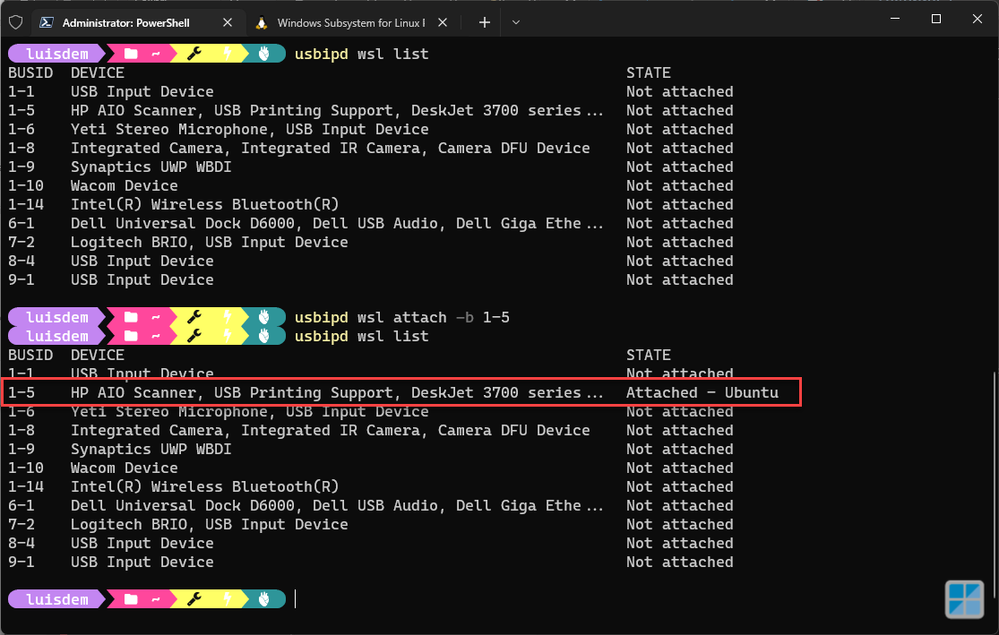Viewport: 999px width, 635px height.
Task: Click the lightning icon in the last empty prompt
Action: point(227,599)
